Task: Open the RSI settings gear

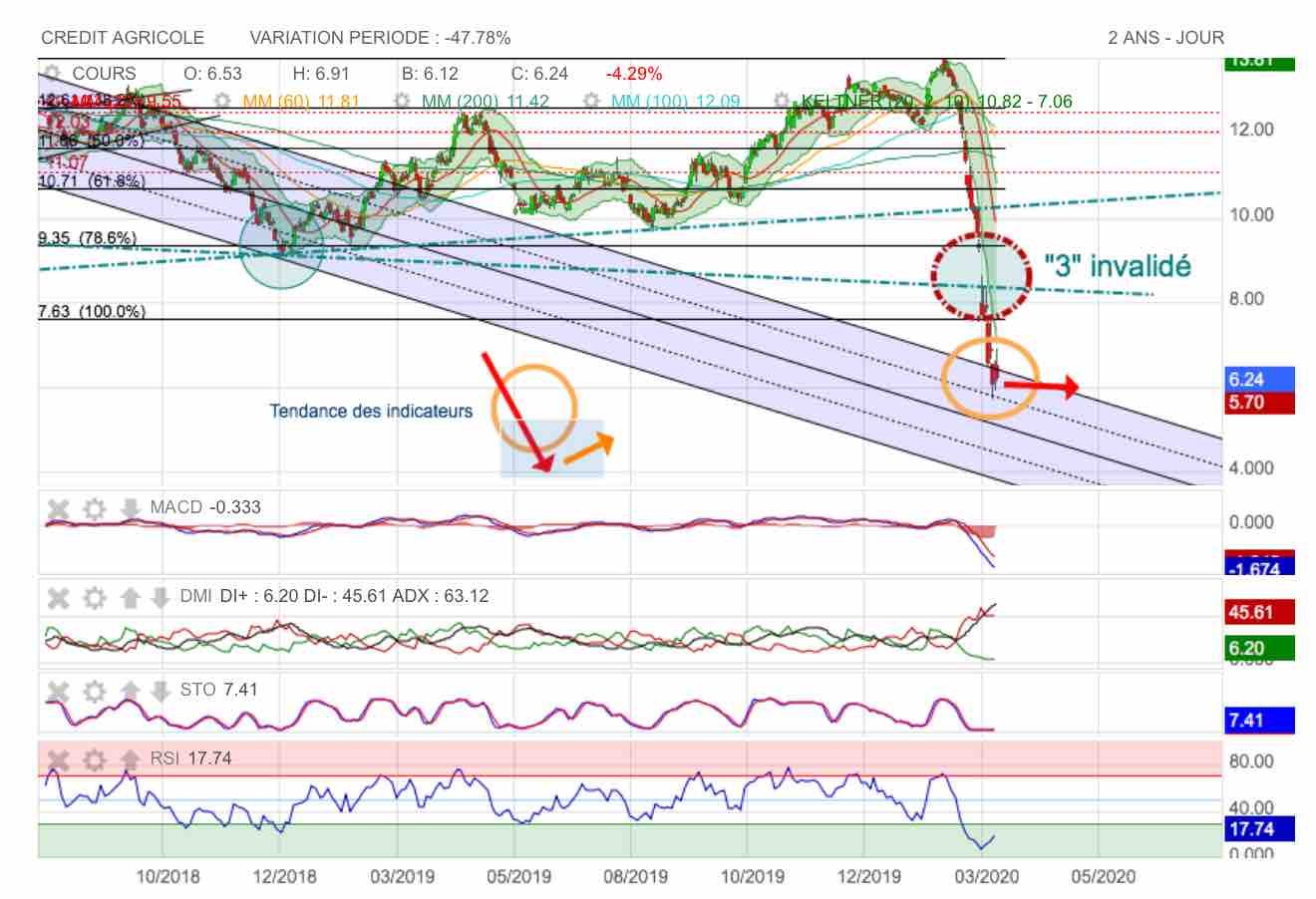Action: (x=95, y=759)
